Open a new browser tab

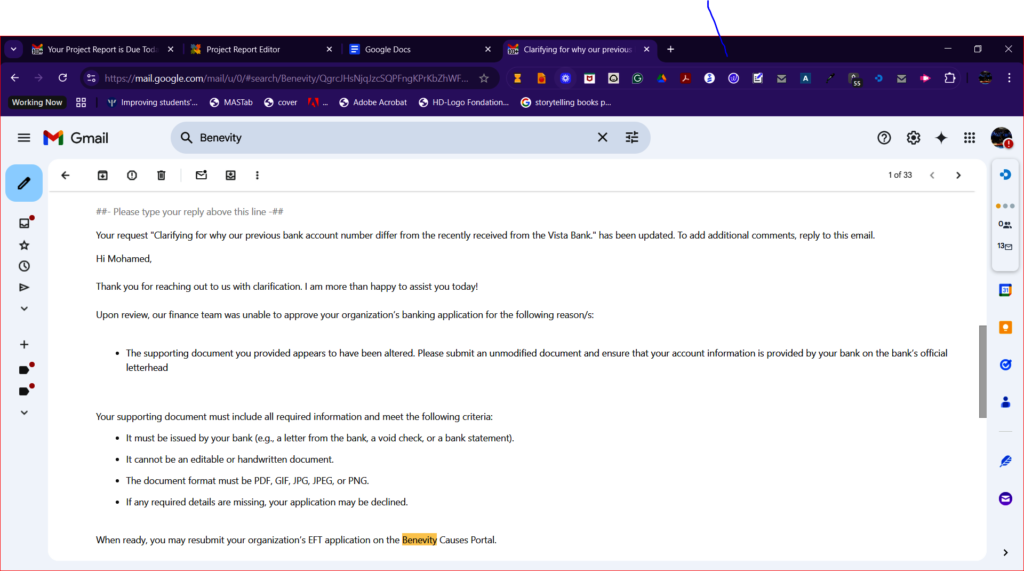(670, 50)
